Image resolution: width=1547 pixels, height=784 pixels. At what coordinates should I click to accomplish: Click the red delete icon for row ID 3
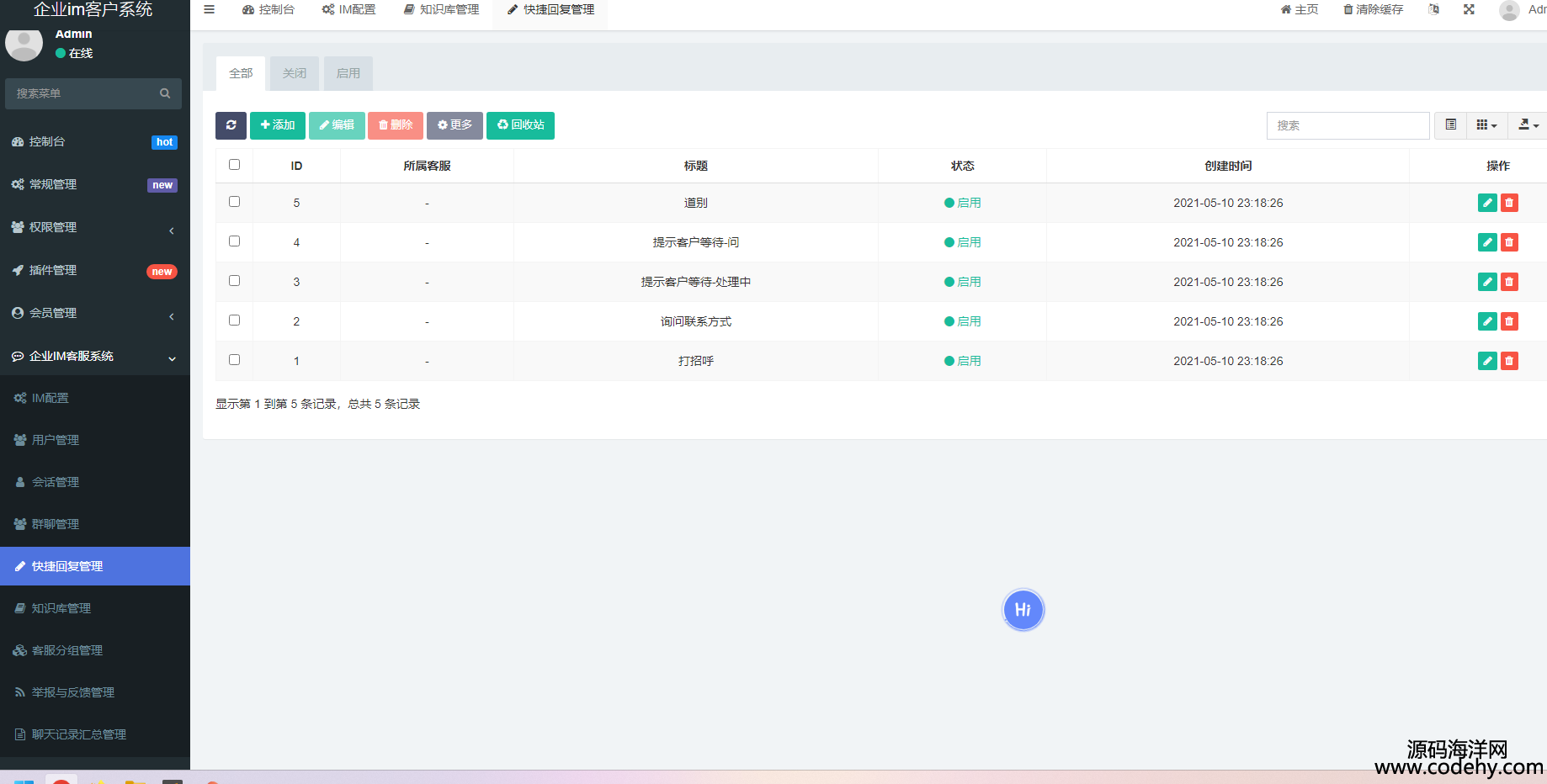[1509, 282]
